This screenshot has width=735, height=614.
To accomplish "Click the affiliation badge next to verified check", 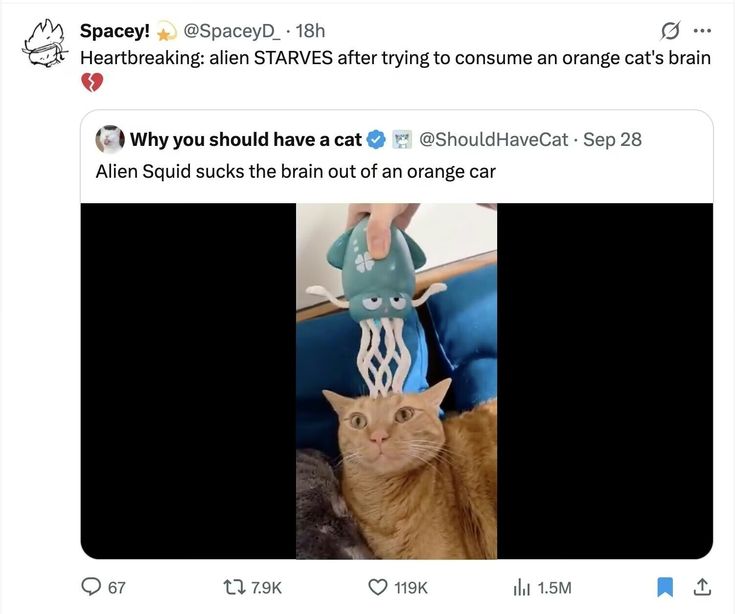I will point(403,139).
